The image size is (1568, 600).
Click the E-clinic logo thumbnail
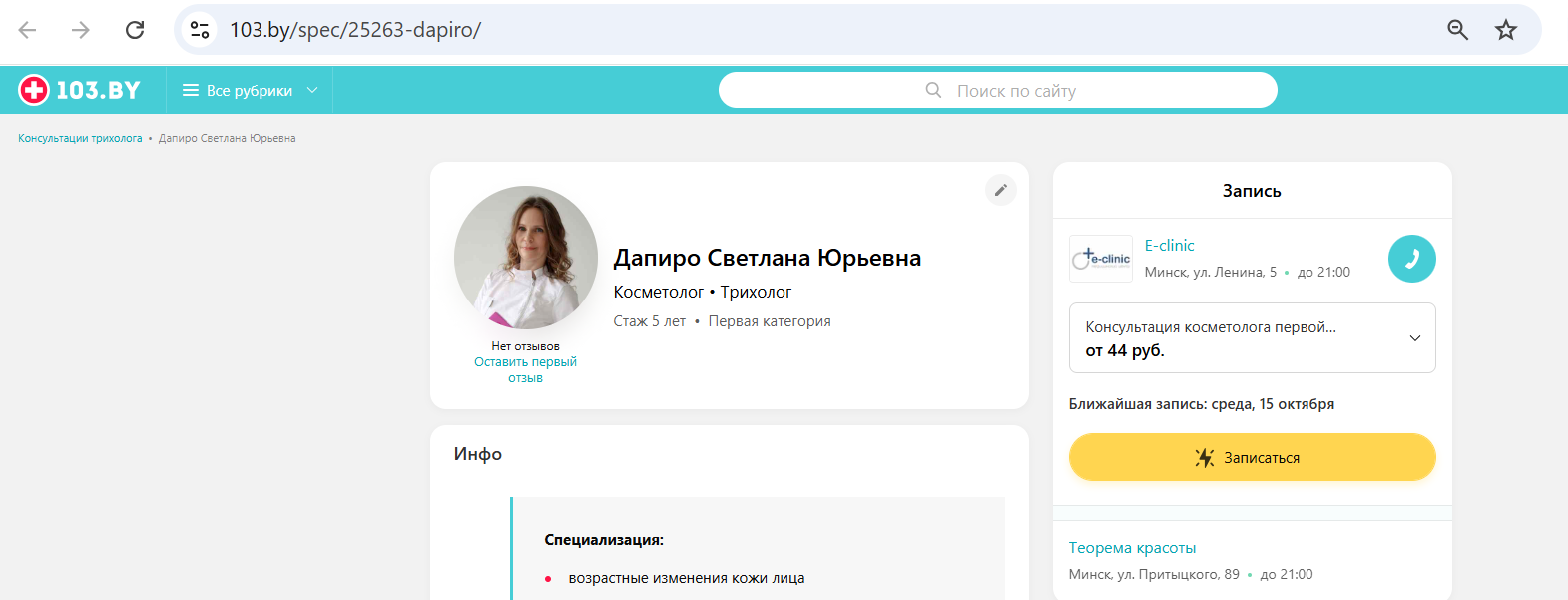[1101, 259]
